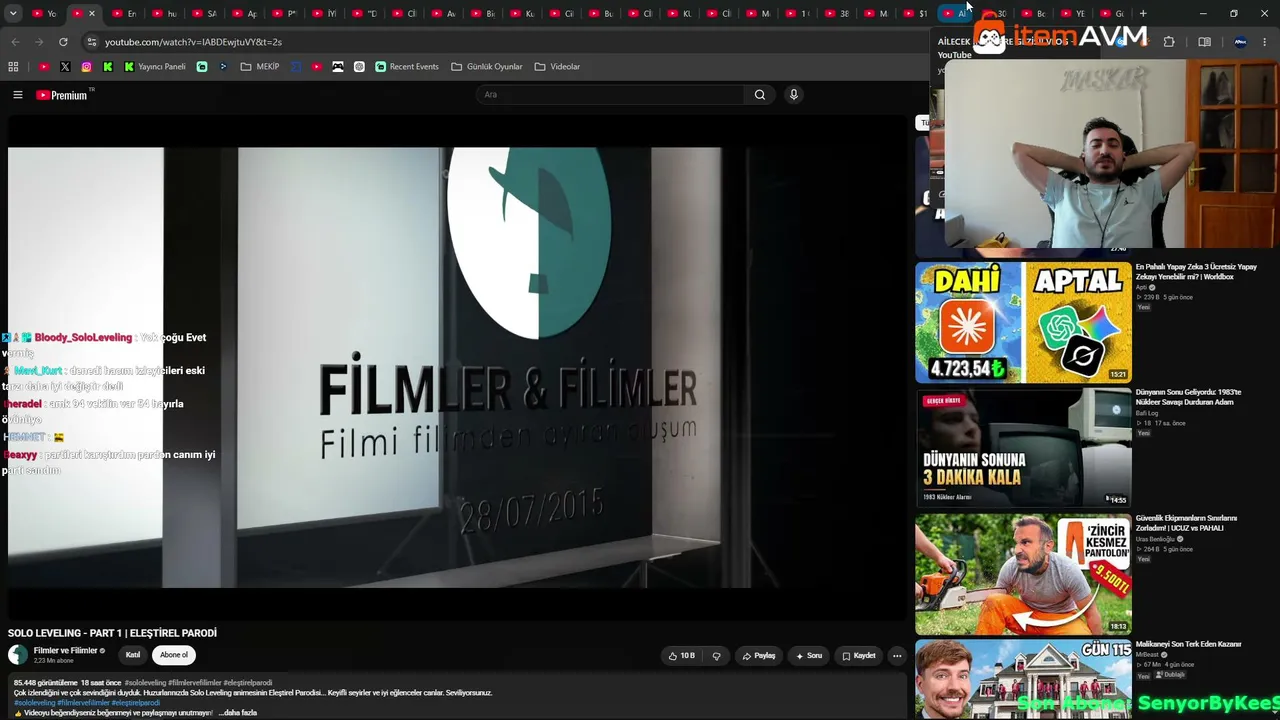Open the Chrome tab search dropdown
The image size is (1280, 720).
tap(13, 14)
